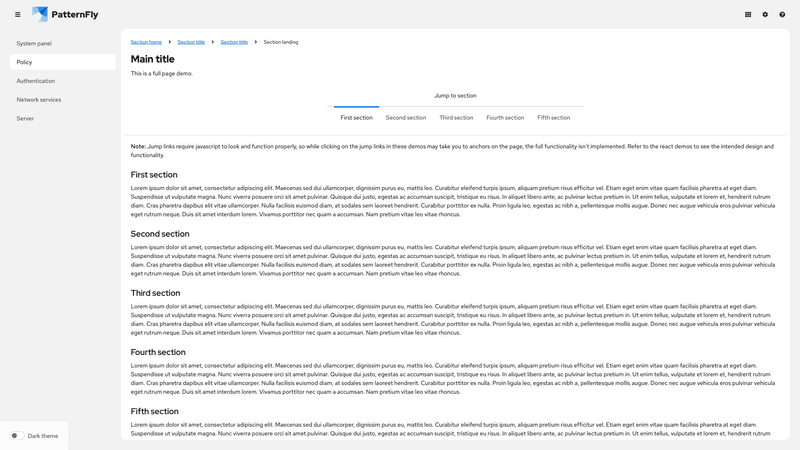Click the third Section title breadcrumb link
Viewport: 800px width, 450px height.
(234, 42)
